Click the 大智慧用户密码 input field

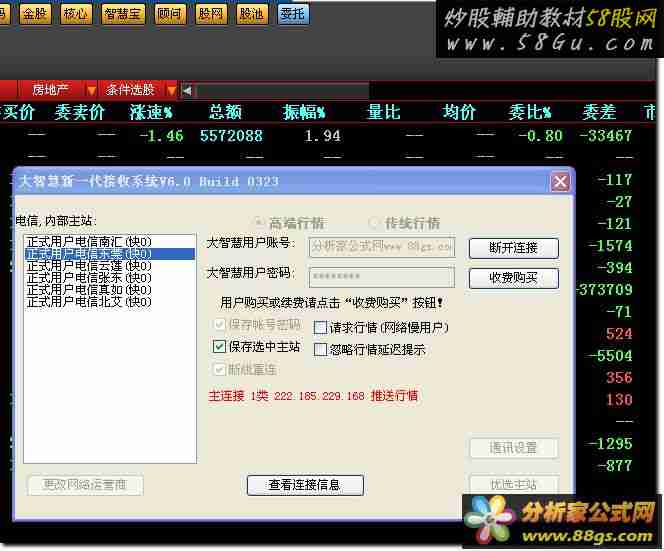[x=382, y=277]
